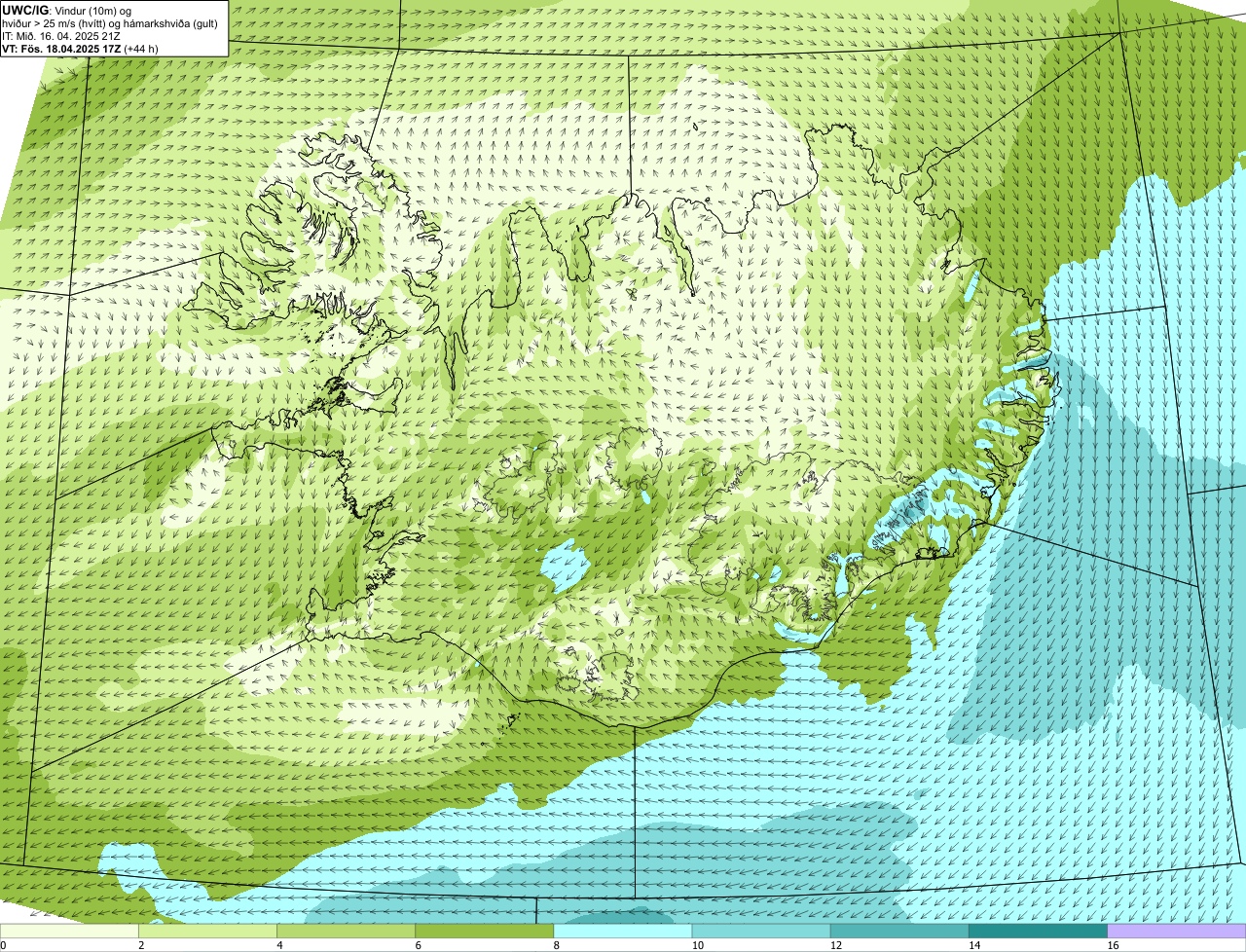The width and height of the screenshot is (1246, 952).
Task: Click the "VT: Fös. 18.04.2025 17Z (+44 h)" line
Action: 81,49
